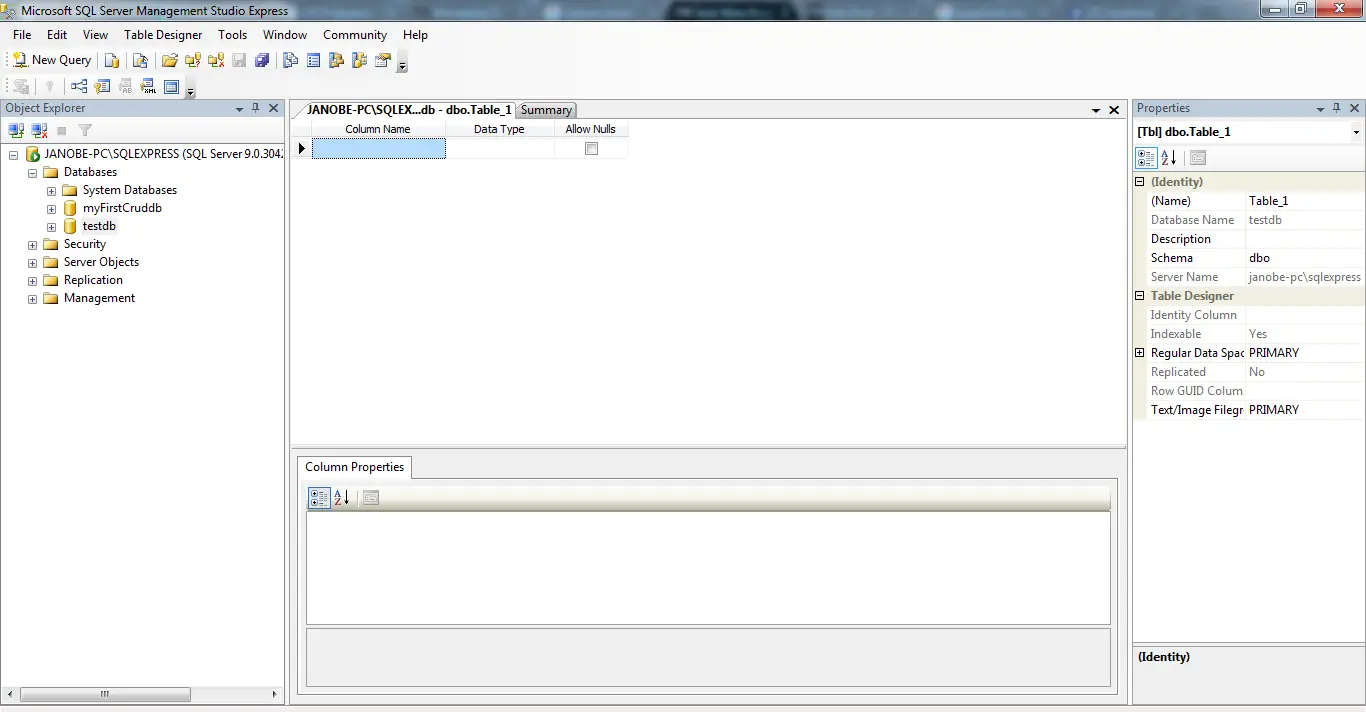This screenshot has width=1366, height=712.
Task: Expand the testdb database node
Action: (x=51, y=226)
